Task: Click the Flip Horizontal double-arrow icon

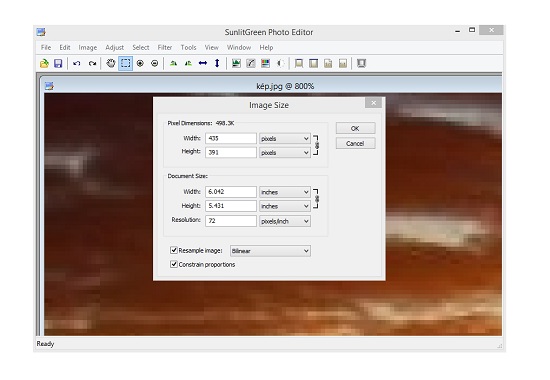Action: [203, 64]
